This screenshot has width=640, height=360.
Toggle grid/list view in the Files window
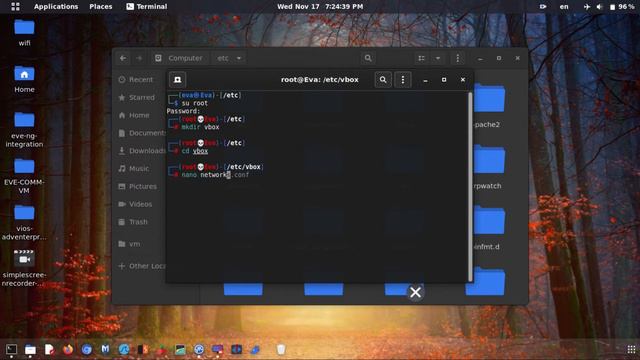click(x=422, y=58)
